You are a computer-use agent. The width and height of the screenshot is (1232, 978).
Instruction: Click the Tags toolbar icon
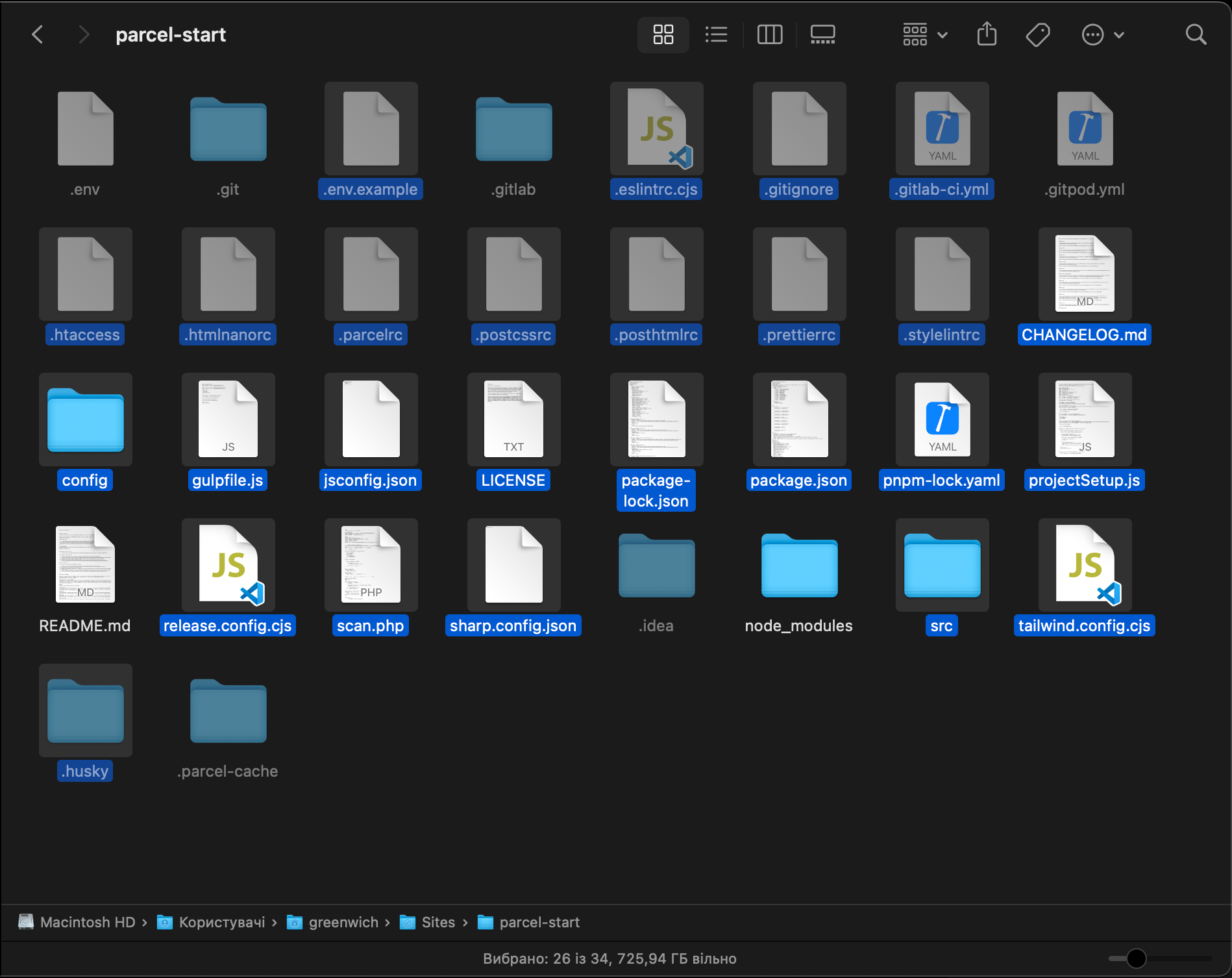[x=1038, y=34]
